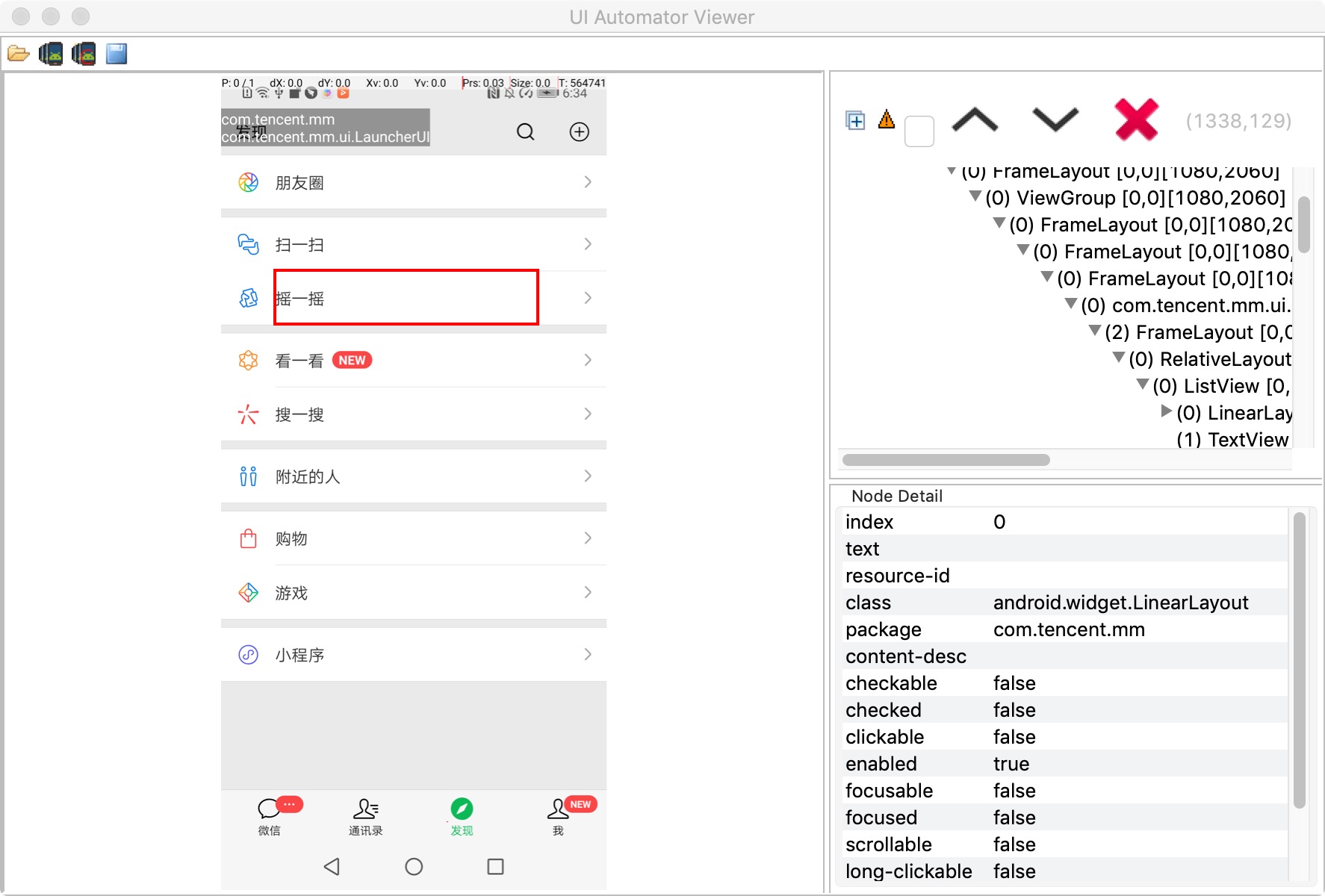
Task: Select the class value android.widget.LinearLayout
Action: [x=1121, y=603]
